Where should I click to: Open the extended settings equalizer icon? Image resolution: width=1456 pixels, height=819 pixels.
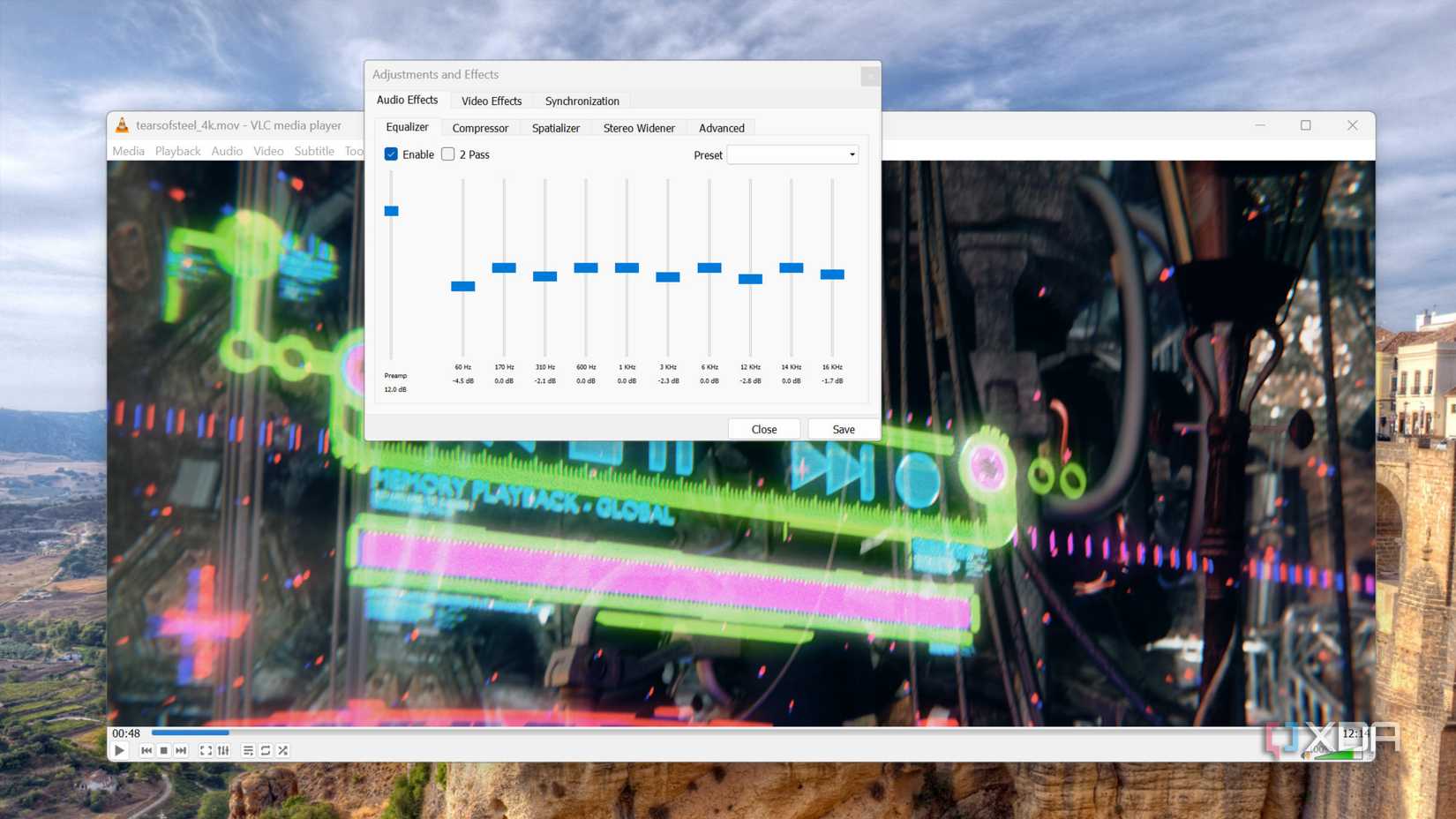(223, 750)
